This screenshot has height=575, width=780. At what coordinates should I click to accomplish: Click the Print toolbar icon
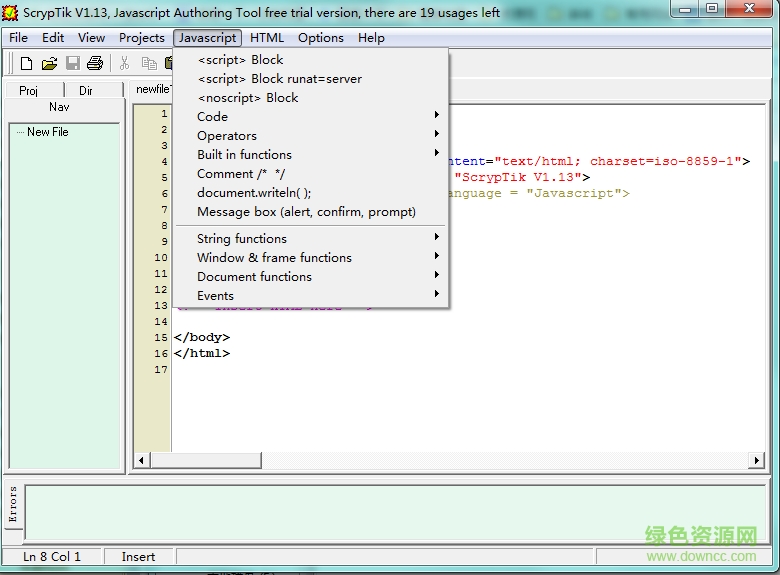pyautogui.click(x=95, y=63)
